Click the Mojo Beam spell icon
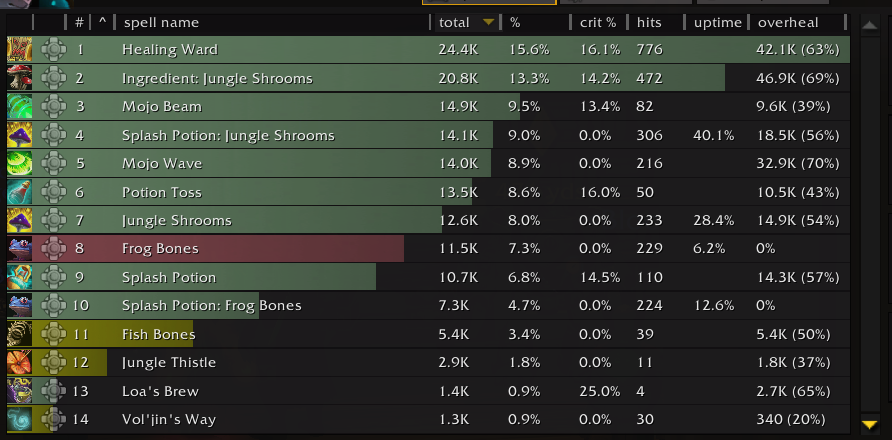The height and width of the screenshot is (440, 892). [x=19, y=106]
